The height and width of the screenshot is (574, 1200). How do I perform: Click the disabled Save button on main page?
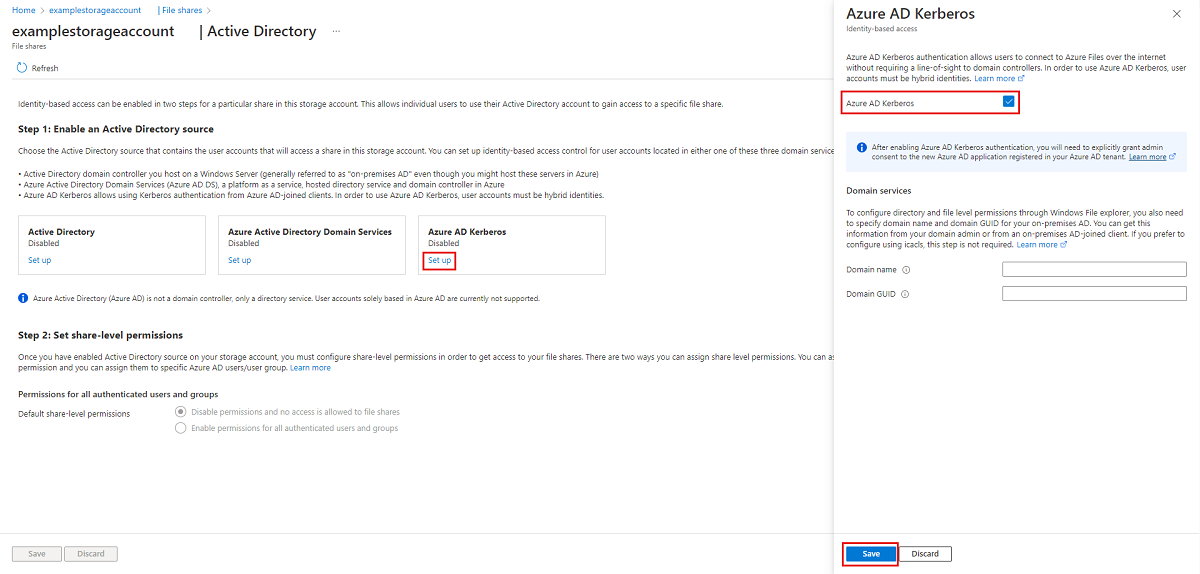click(x=36, y=553)
